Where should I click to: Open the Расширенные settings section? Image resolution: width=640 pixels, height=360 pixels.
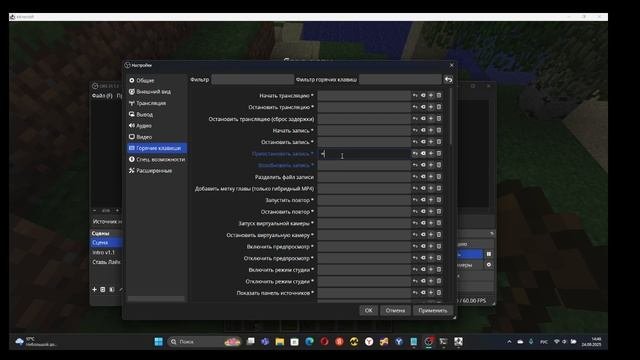(x=156, y=171)
